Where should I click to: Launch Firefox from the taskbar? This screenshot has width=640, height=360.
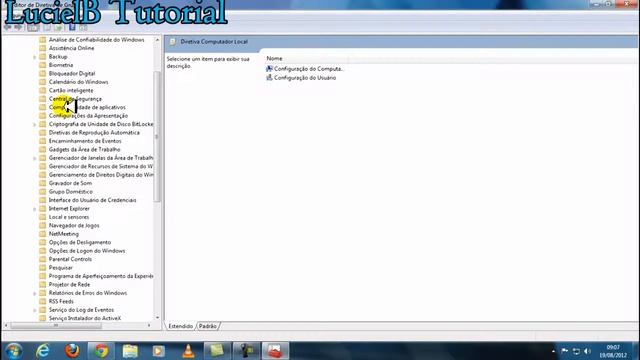[72, 351]
